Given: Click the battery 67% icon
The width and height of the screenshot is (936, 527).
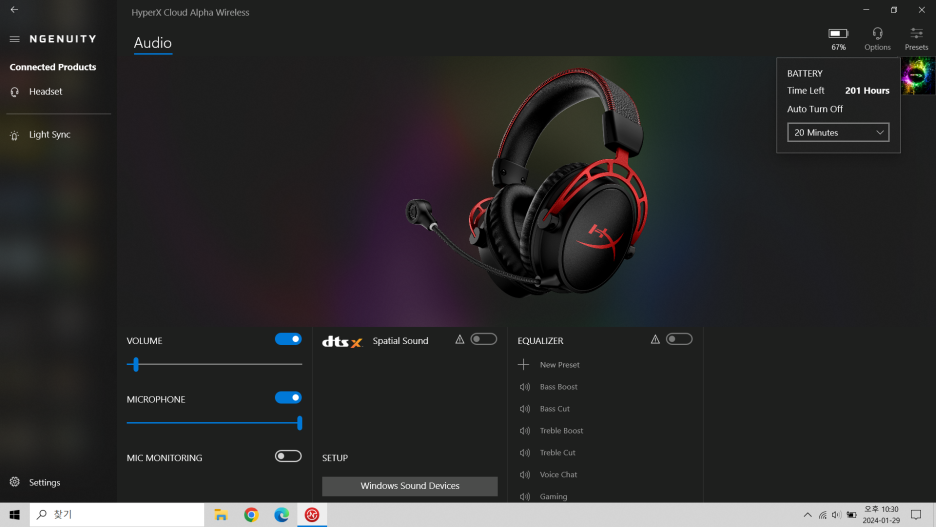Looking at the screenshot, I should pos(838,33).
